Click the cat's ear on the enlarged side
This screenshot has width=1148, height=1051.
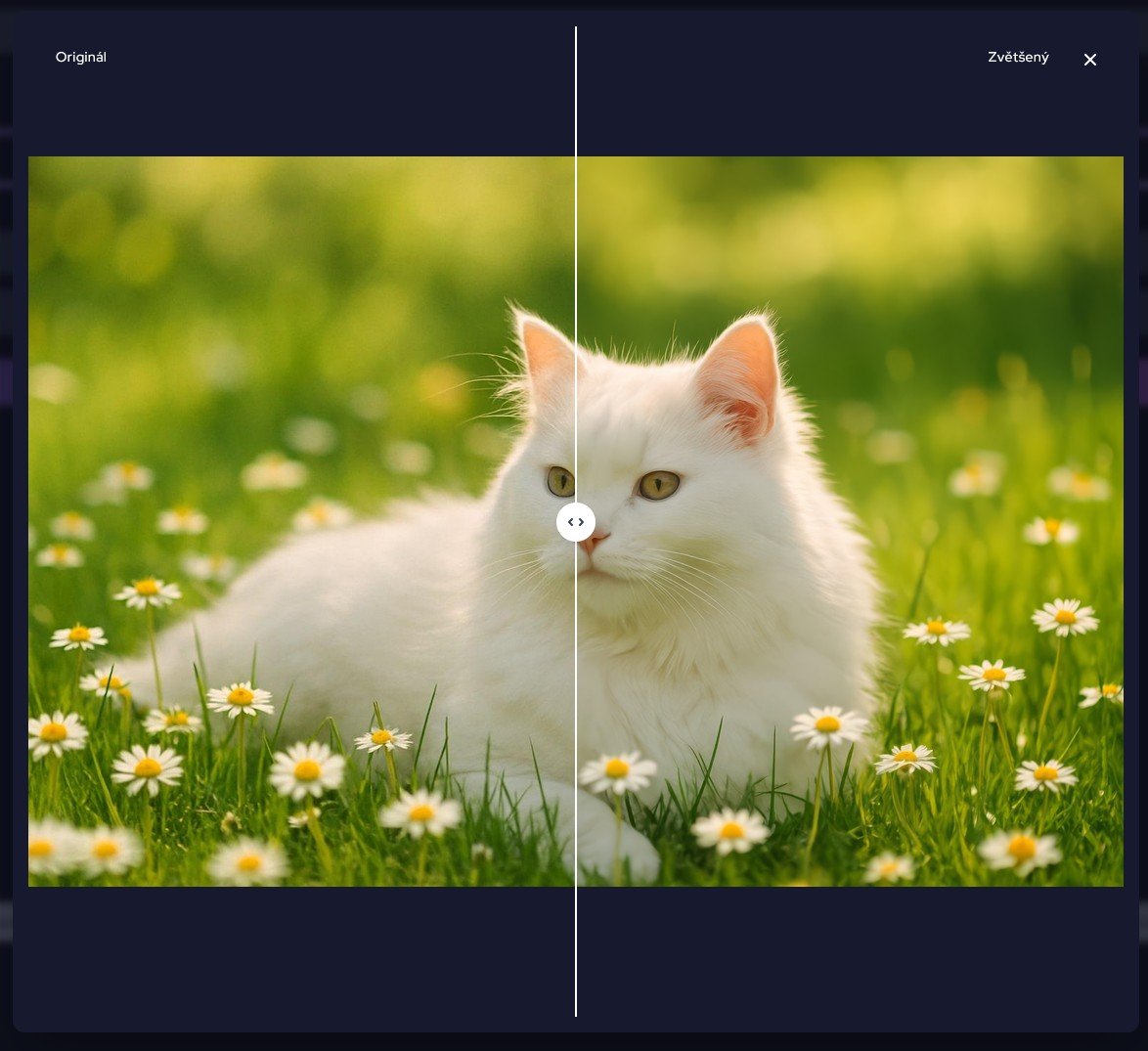tap(740, 376)
